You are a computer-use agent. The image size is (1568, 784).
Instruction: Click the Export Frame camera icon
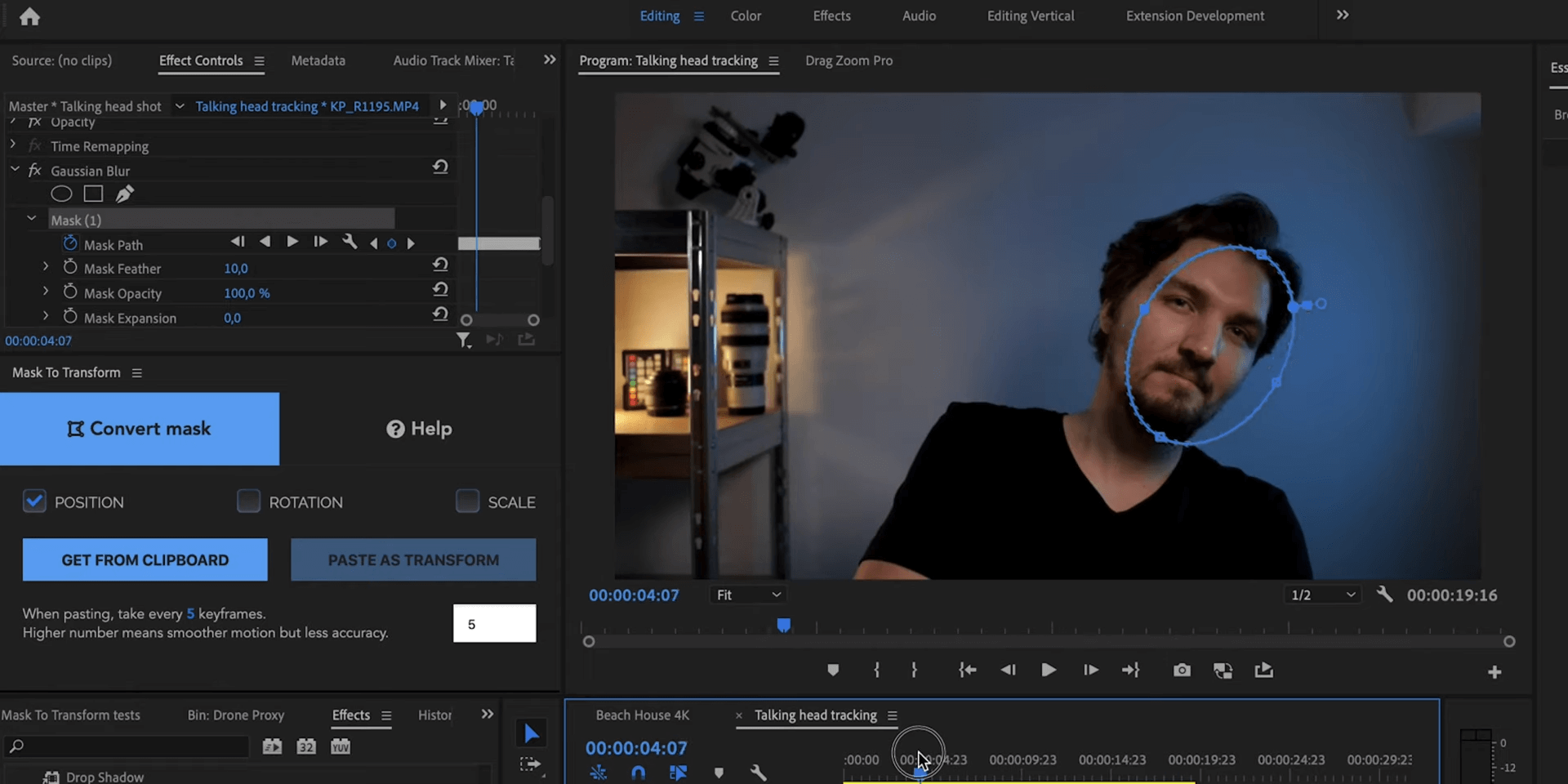[1181, 670]
